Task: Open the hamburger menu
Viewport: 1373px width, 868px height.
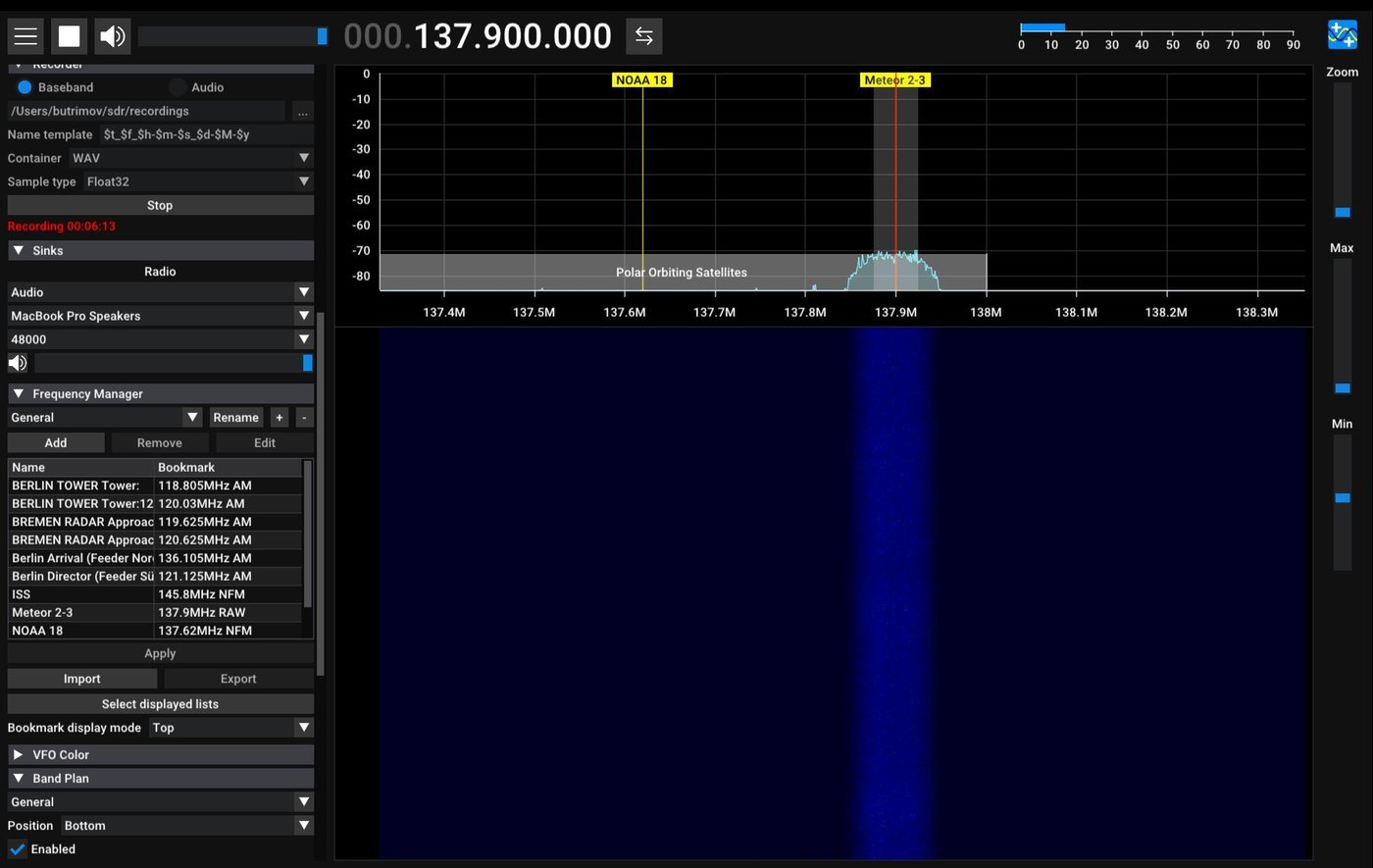Action: point(25,36)
